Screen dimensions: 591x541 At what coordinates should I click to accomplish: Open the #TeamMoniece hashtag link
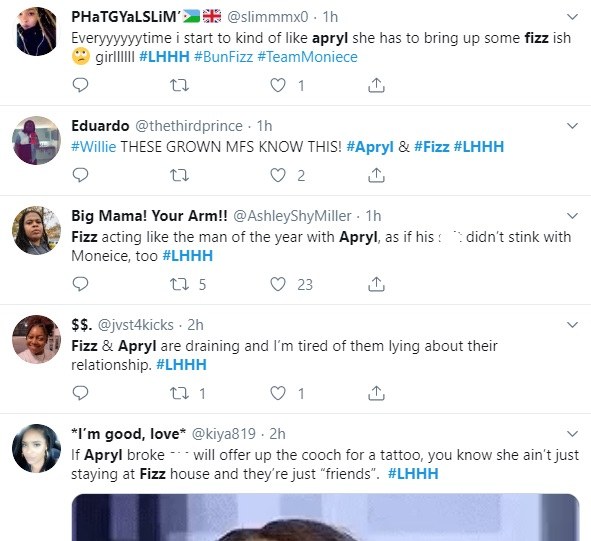click(x=308, y=57)
